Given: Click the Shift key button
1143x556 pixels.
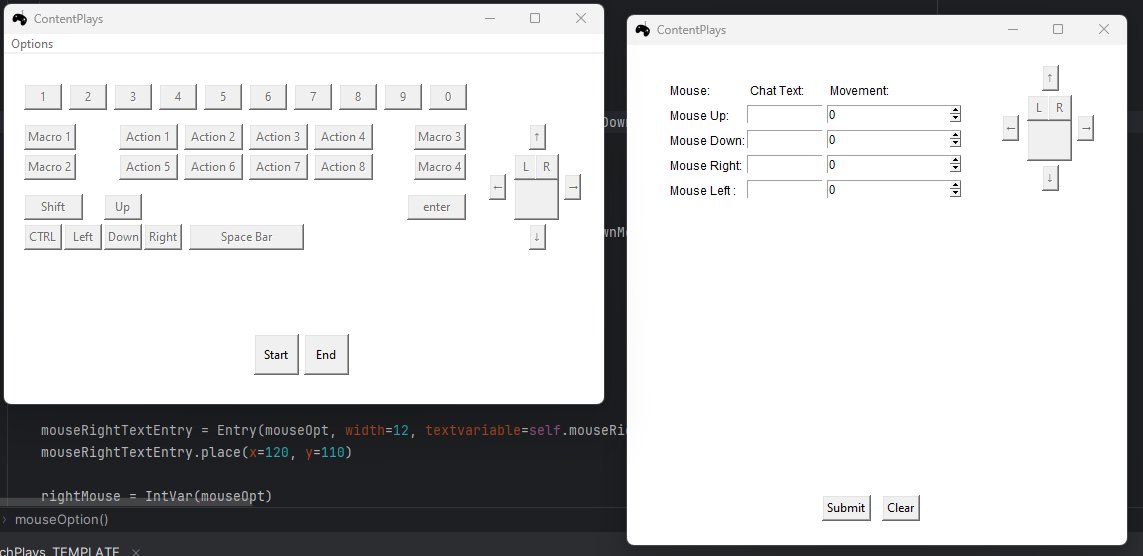Looking at the screenshot, I should pyautogui.click(x=53, y=207).
